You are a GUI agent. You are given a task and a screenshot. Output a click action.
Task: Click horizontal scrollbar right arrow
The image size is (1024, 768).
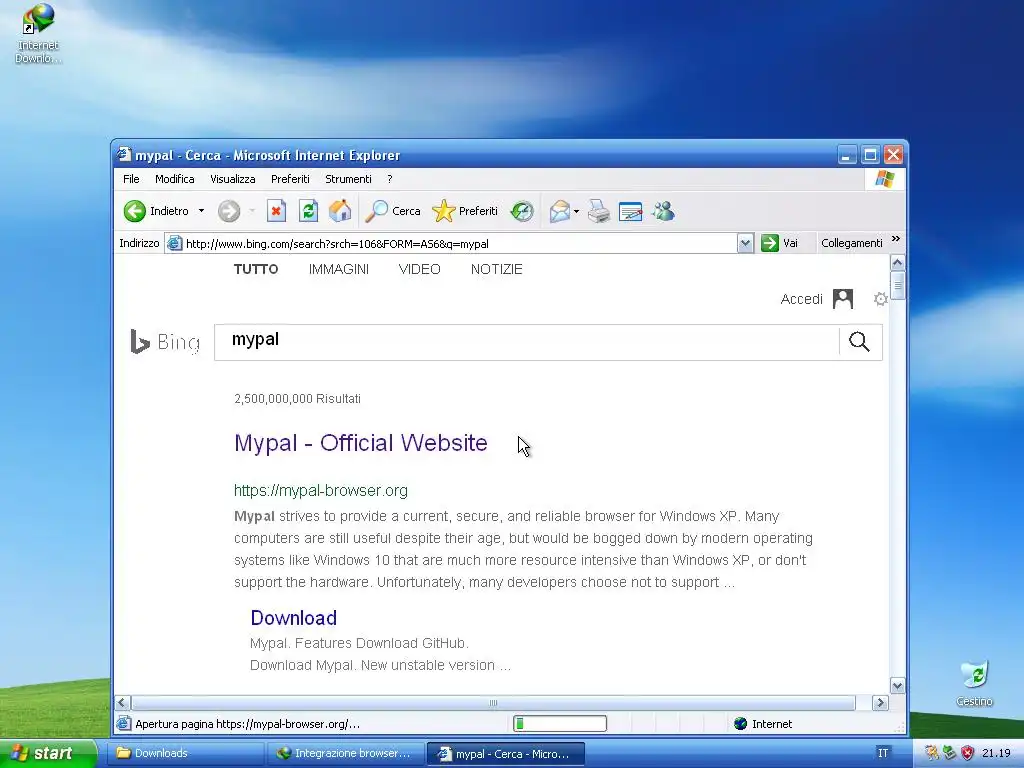[880, 703]
